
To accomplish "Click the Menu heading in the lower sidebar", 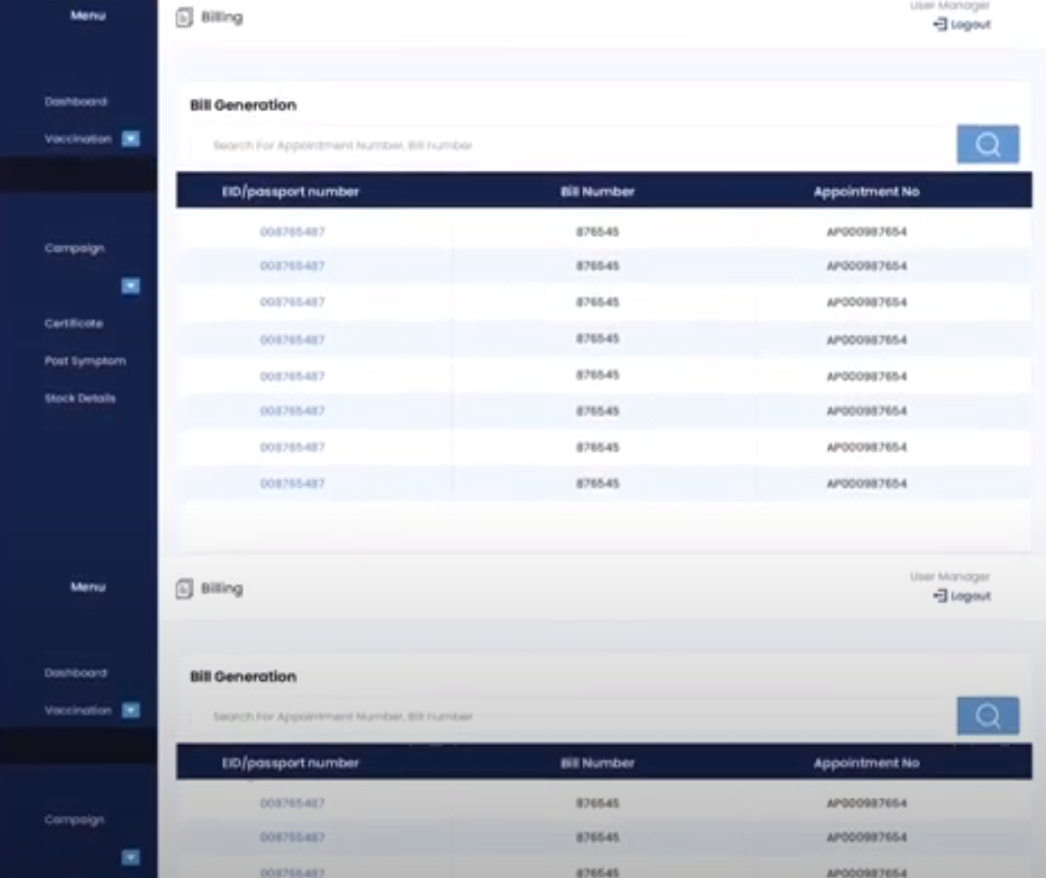I will pyautogui.click(x=88, y=587).
